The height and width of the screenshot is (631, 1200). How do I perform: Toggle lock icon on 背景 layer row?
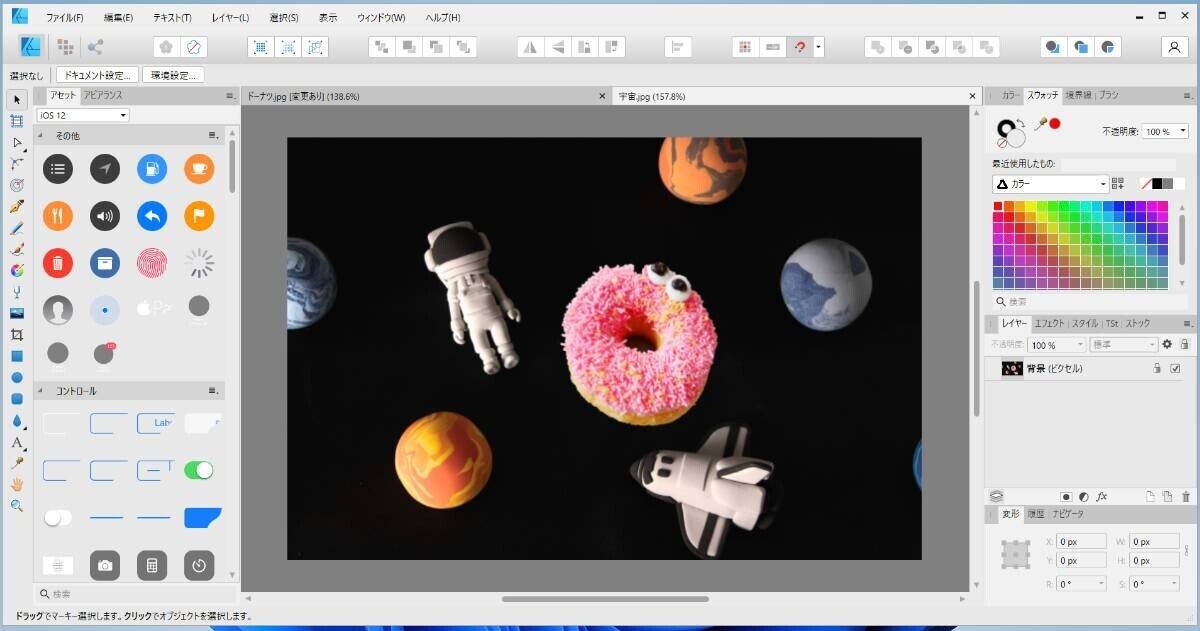[1157, 369]
